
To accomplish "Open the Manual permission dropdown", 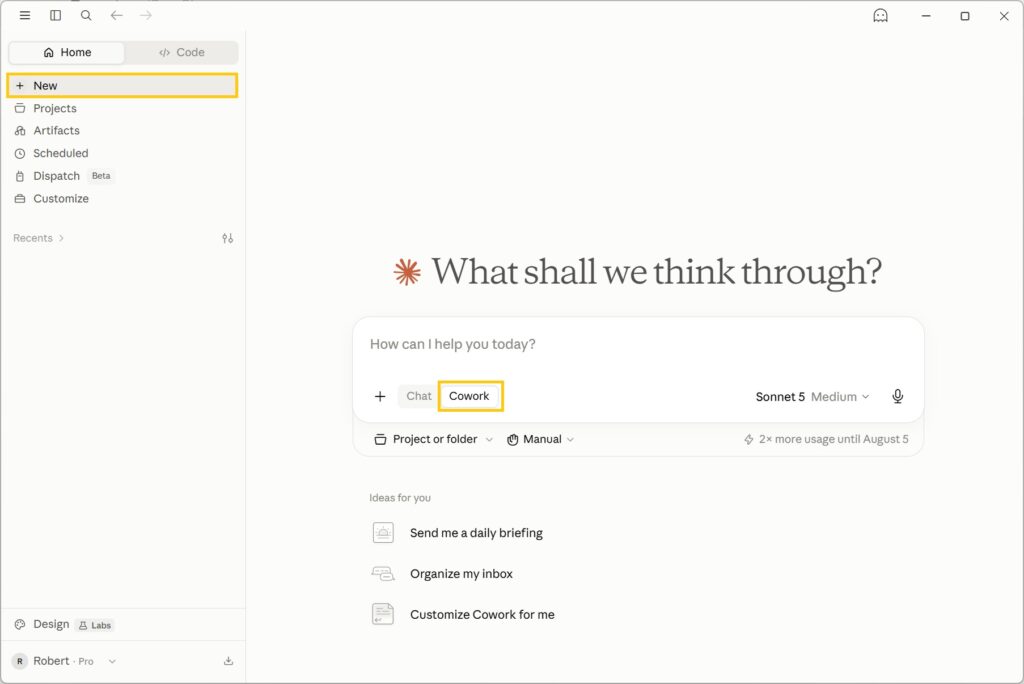I will click(541, 440).
